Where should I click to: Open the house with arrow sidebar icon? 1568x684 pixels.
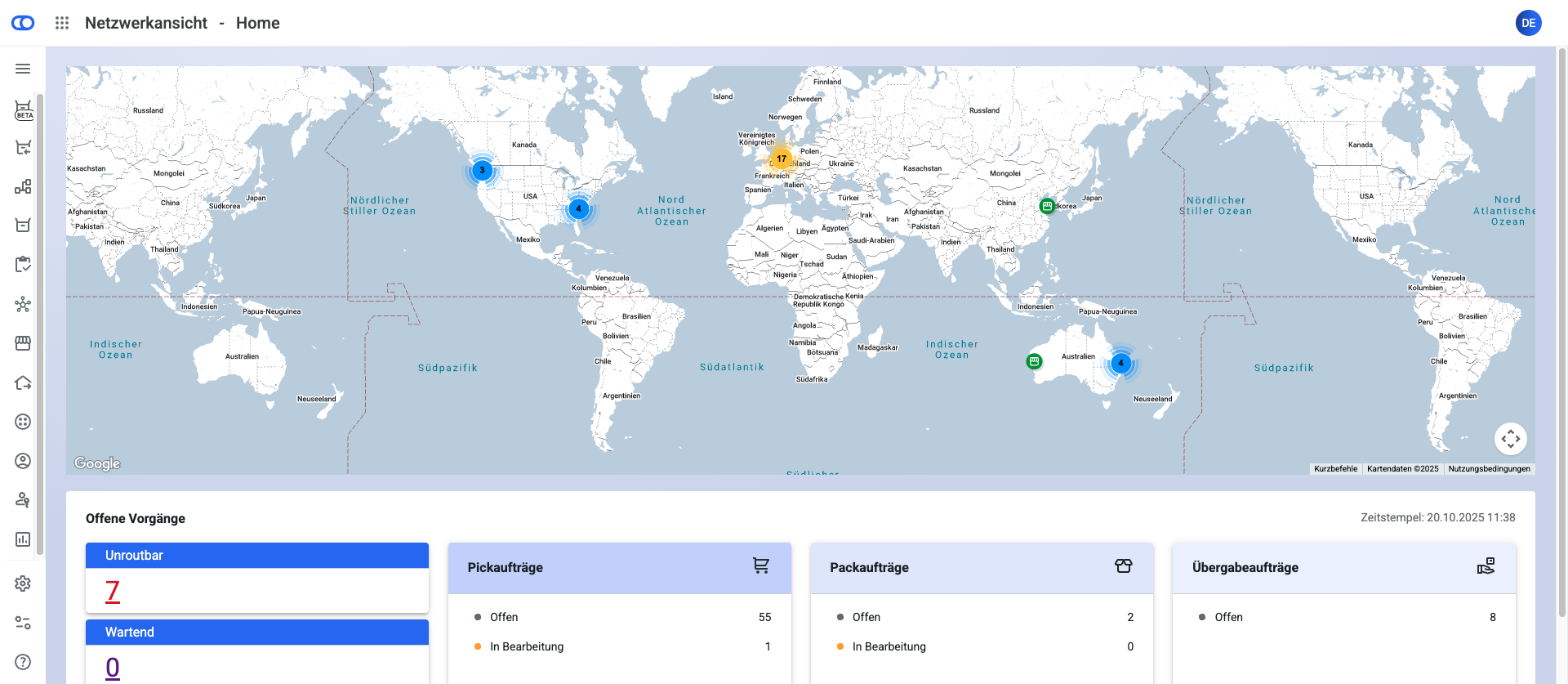click(23, 382)
